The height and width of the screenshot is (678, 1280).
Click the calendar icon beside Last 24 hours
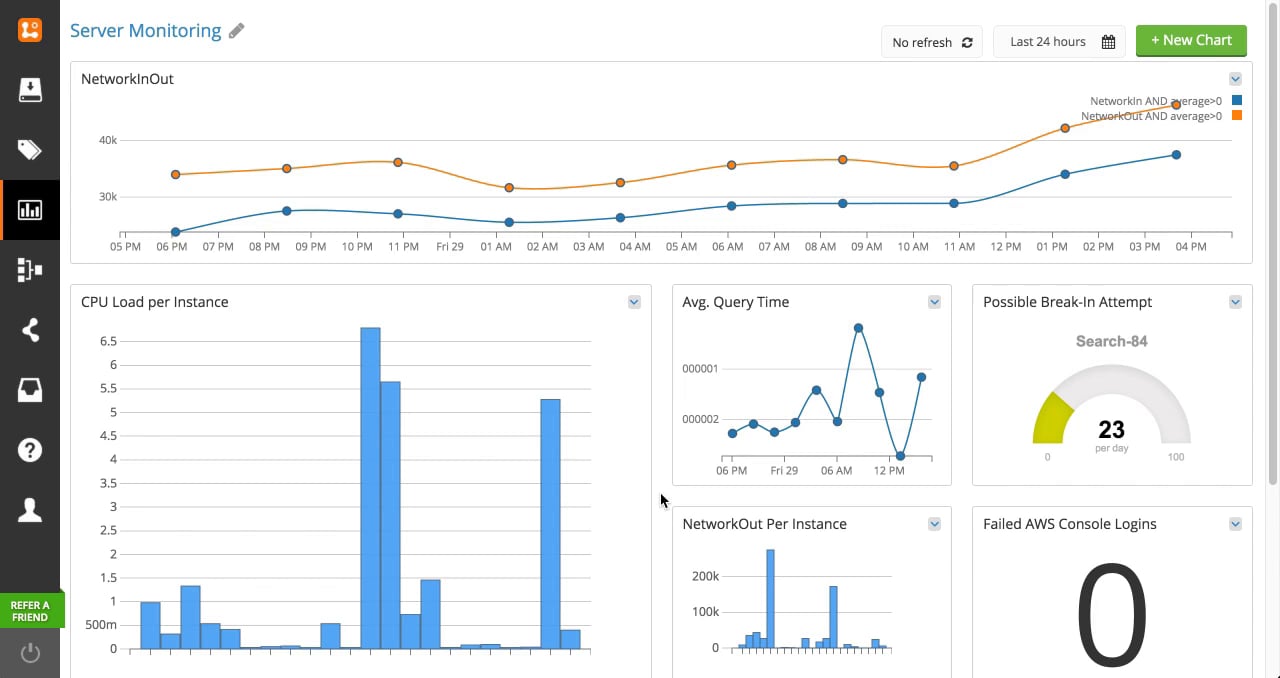[1108, 42]
